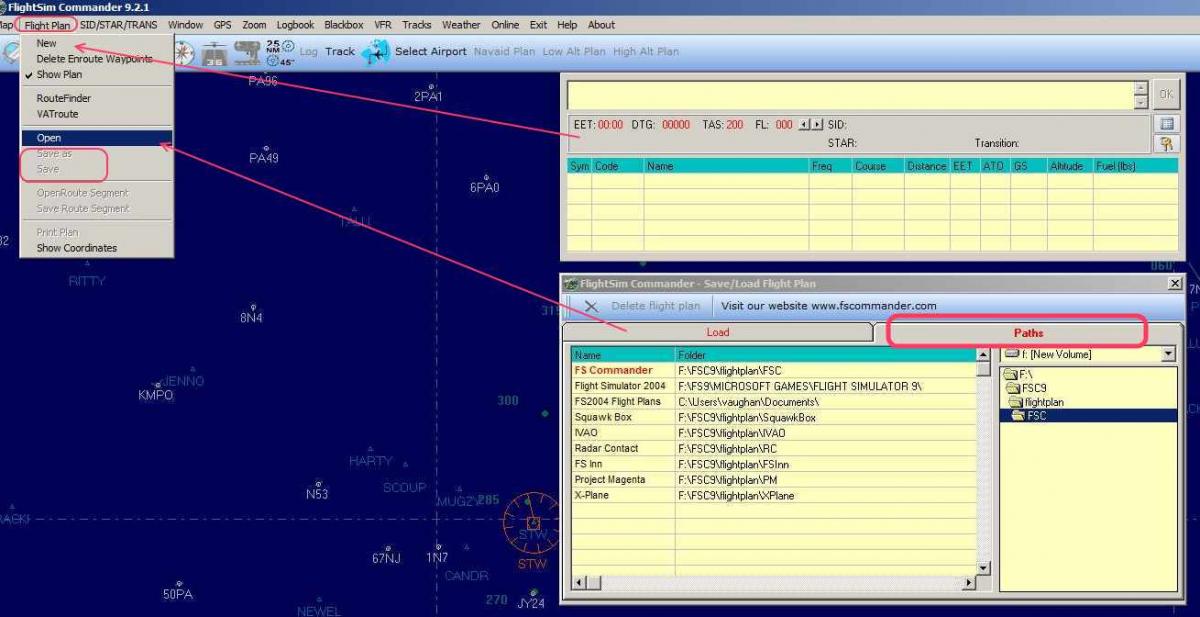Click the OK button in plan window
This screenshot has width=1200, height=617.
(x=1165, y=95)
